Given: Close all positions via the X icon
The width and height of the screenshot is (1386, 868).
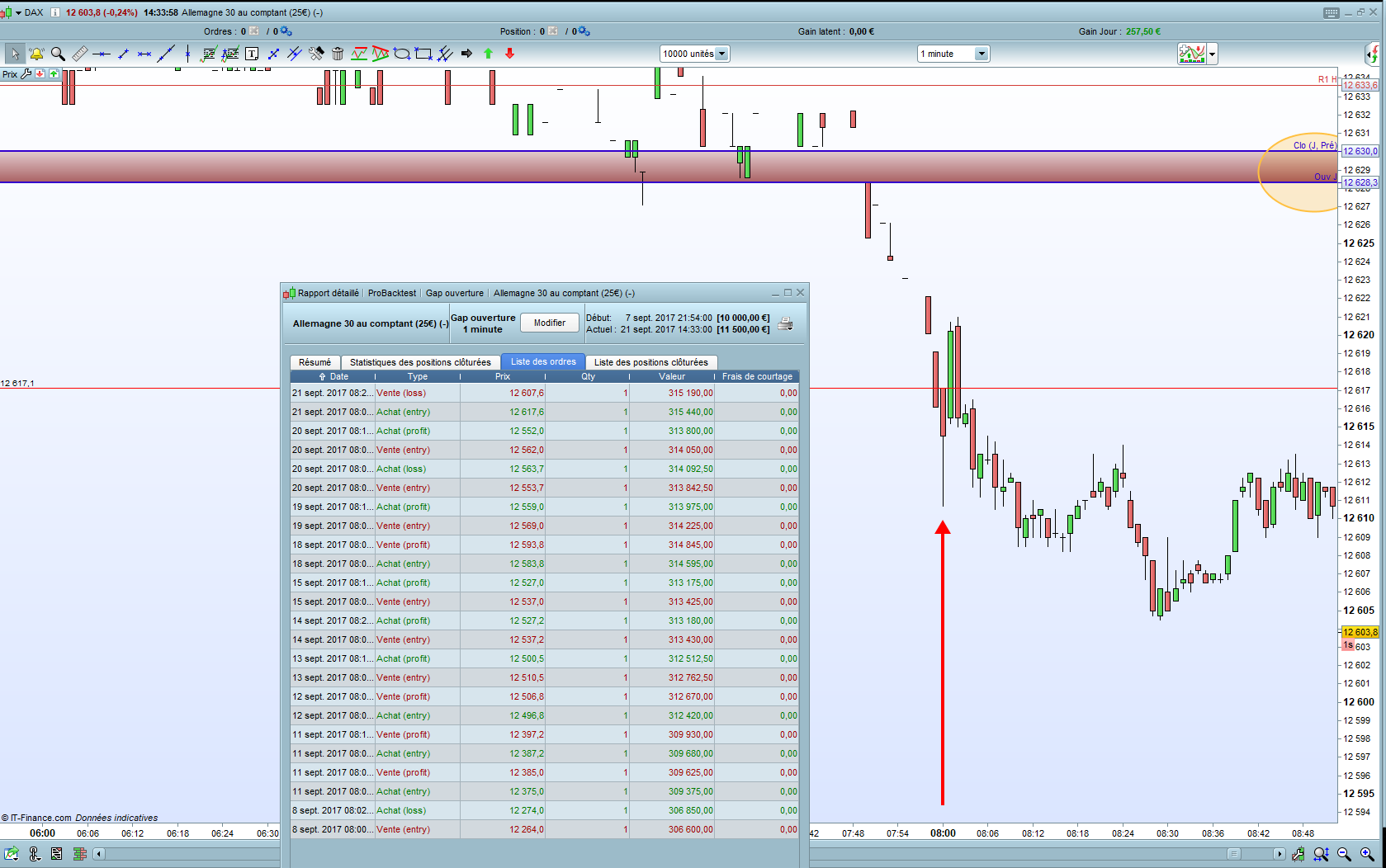Looking at the screenshot, I should coord(553,31).
